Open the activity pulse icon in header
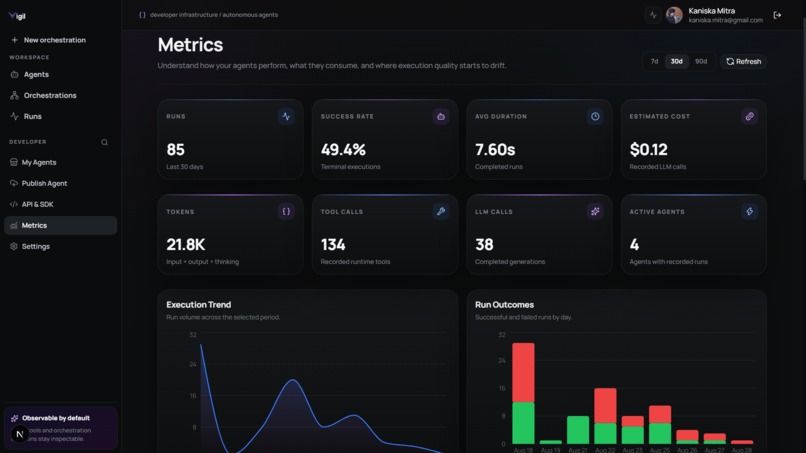Image resolution: width=806 pixels, height=453 pixels. pos(653,15)
